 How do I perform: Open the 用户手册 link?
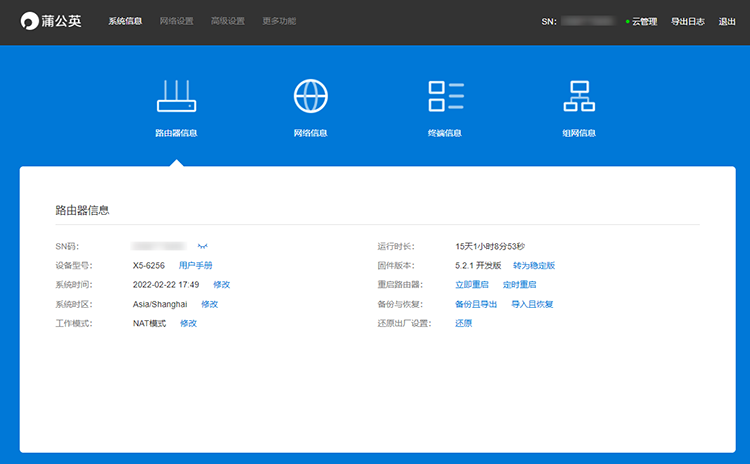click(x=195, y=265)
